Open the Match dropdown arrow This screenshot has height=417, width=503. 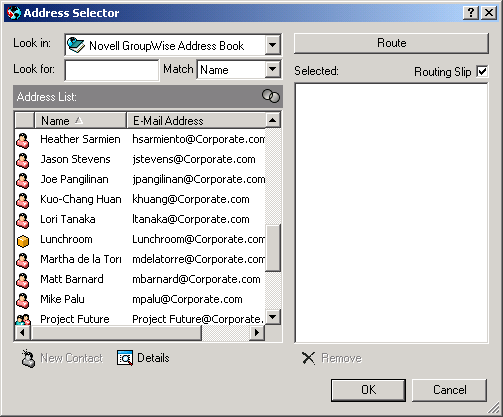[x=273, y=69]
